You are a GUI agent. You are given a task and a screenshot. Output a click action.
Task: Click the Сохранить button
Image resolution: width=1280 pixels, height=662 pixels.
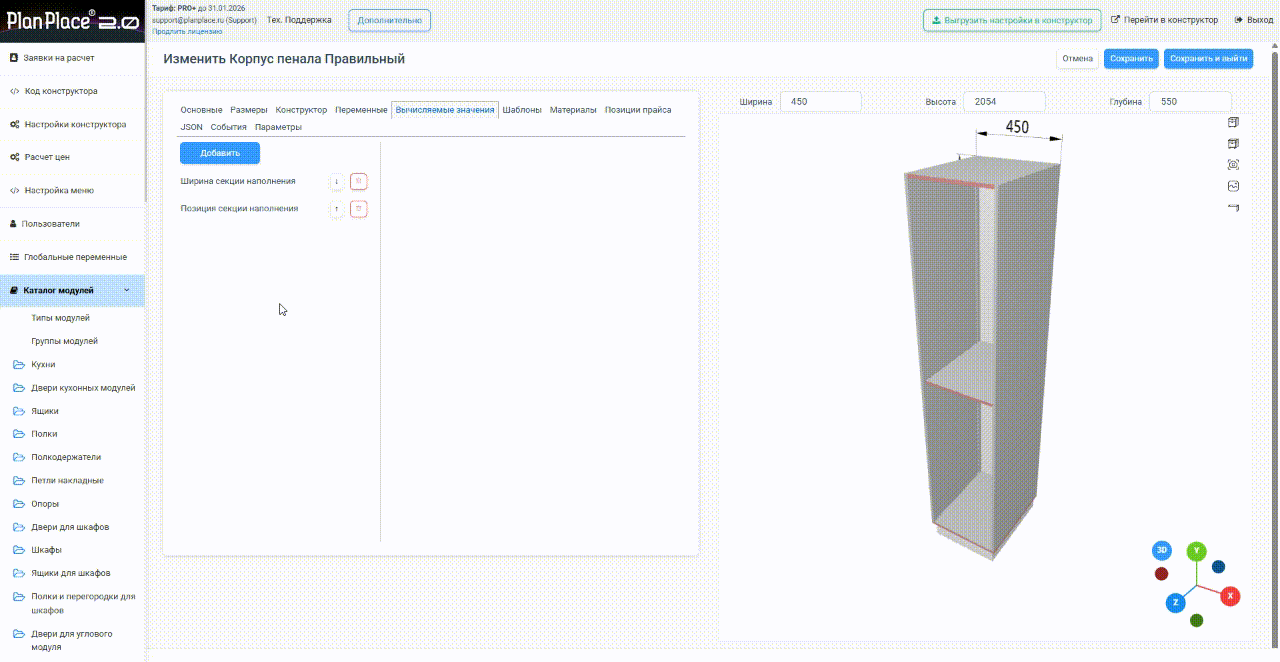1131,58
